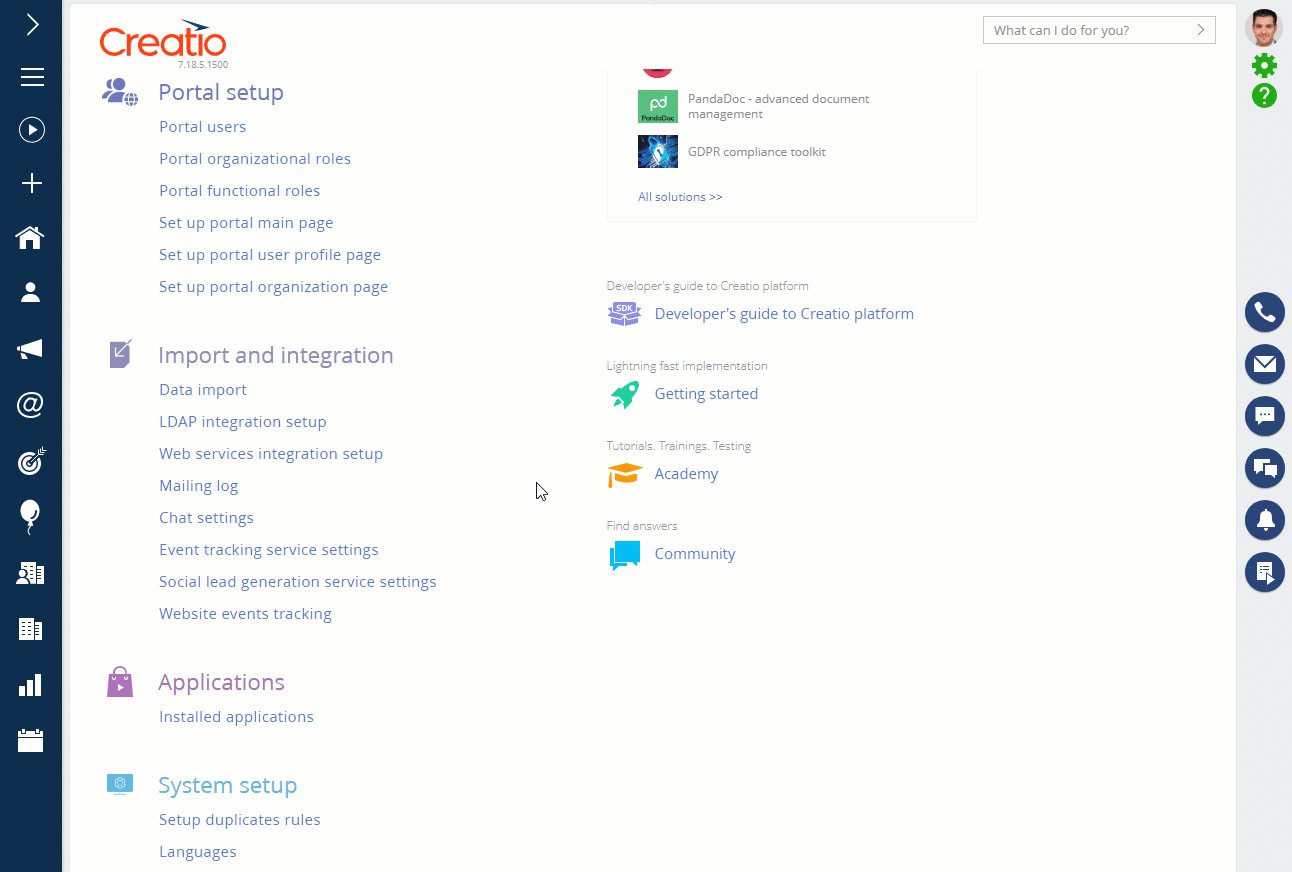The image size is (1292, 872).
Task: Open Installed applications link
Action: [x=236, y=717]
